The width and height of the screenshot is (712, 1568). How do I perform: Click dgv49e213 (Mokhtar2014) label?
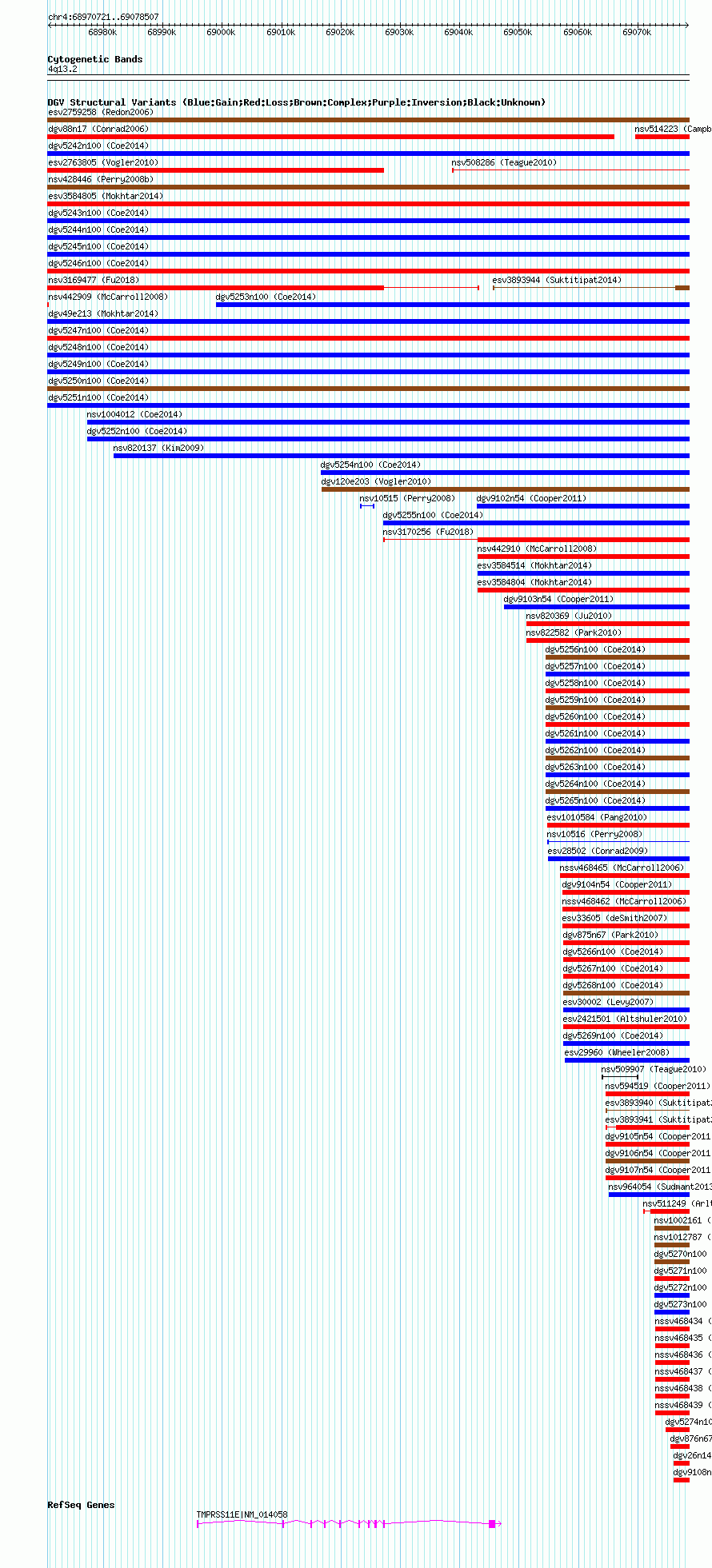click(103, 313)
